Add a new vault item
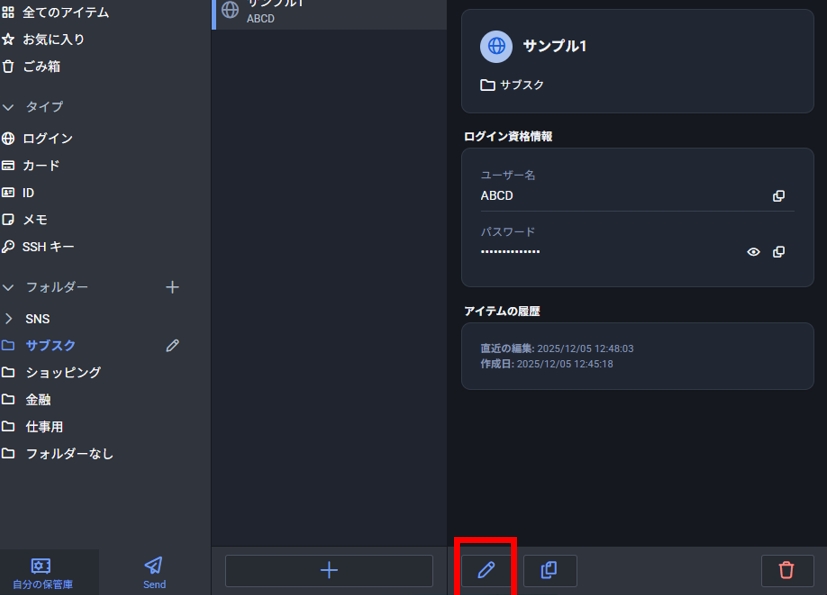The image size is (830, 595). pyautogui.click(x=328, y=570)
